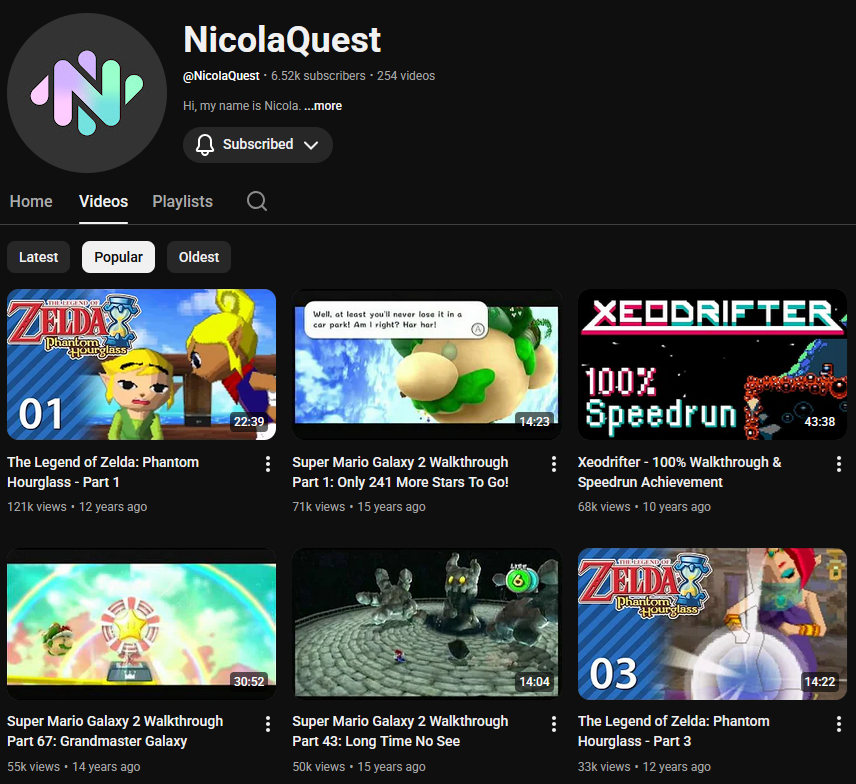Click the 6.52k subscribers text

click(318, 76)
